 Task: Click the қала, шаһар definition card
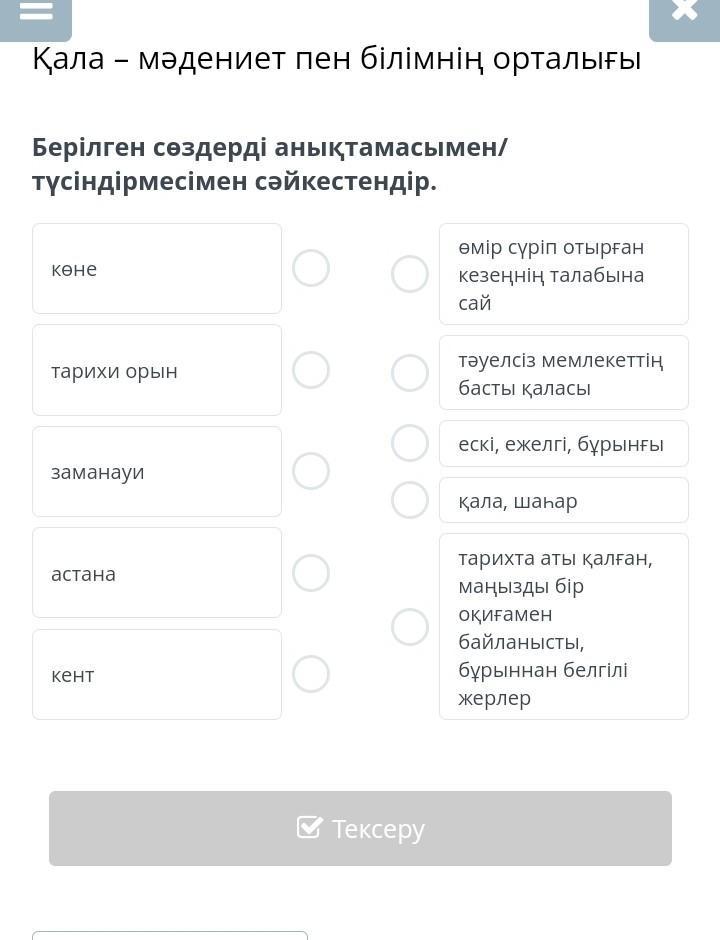click(x=564, y=500)
